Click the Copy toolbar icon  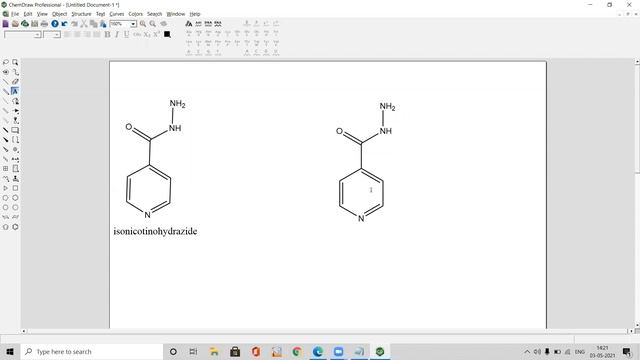point(93,24)
